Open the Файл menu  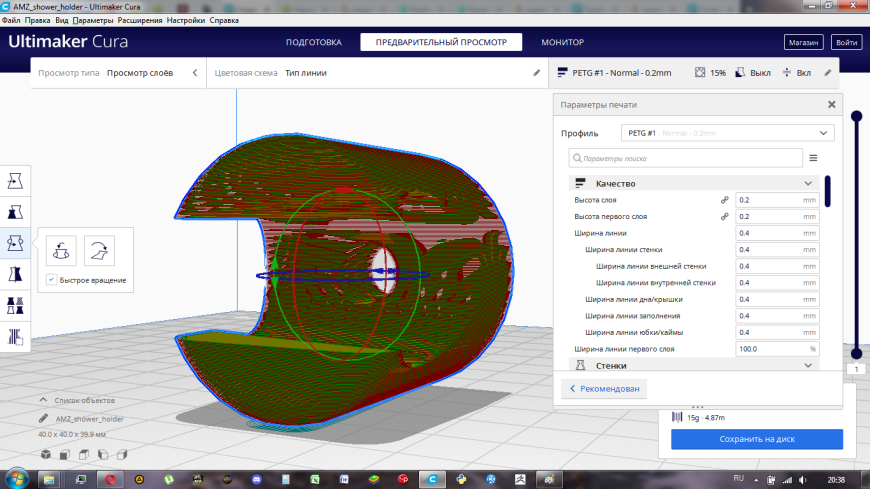coord(11,20)
